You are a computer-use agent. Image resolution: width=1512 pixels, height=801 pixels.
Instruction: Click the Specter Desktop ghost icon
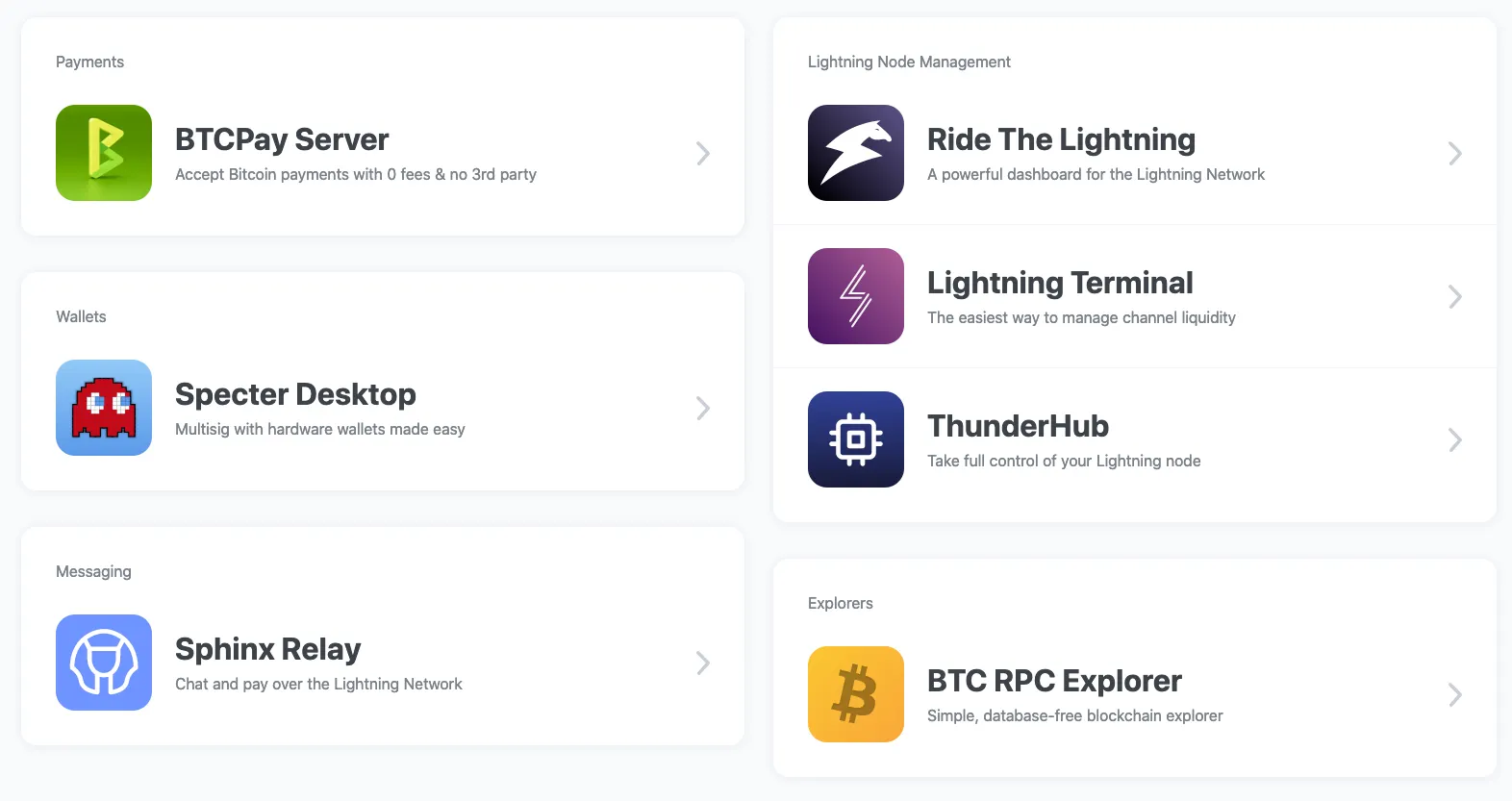pos(104,408)
